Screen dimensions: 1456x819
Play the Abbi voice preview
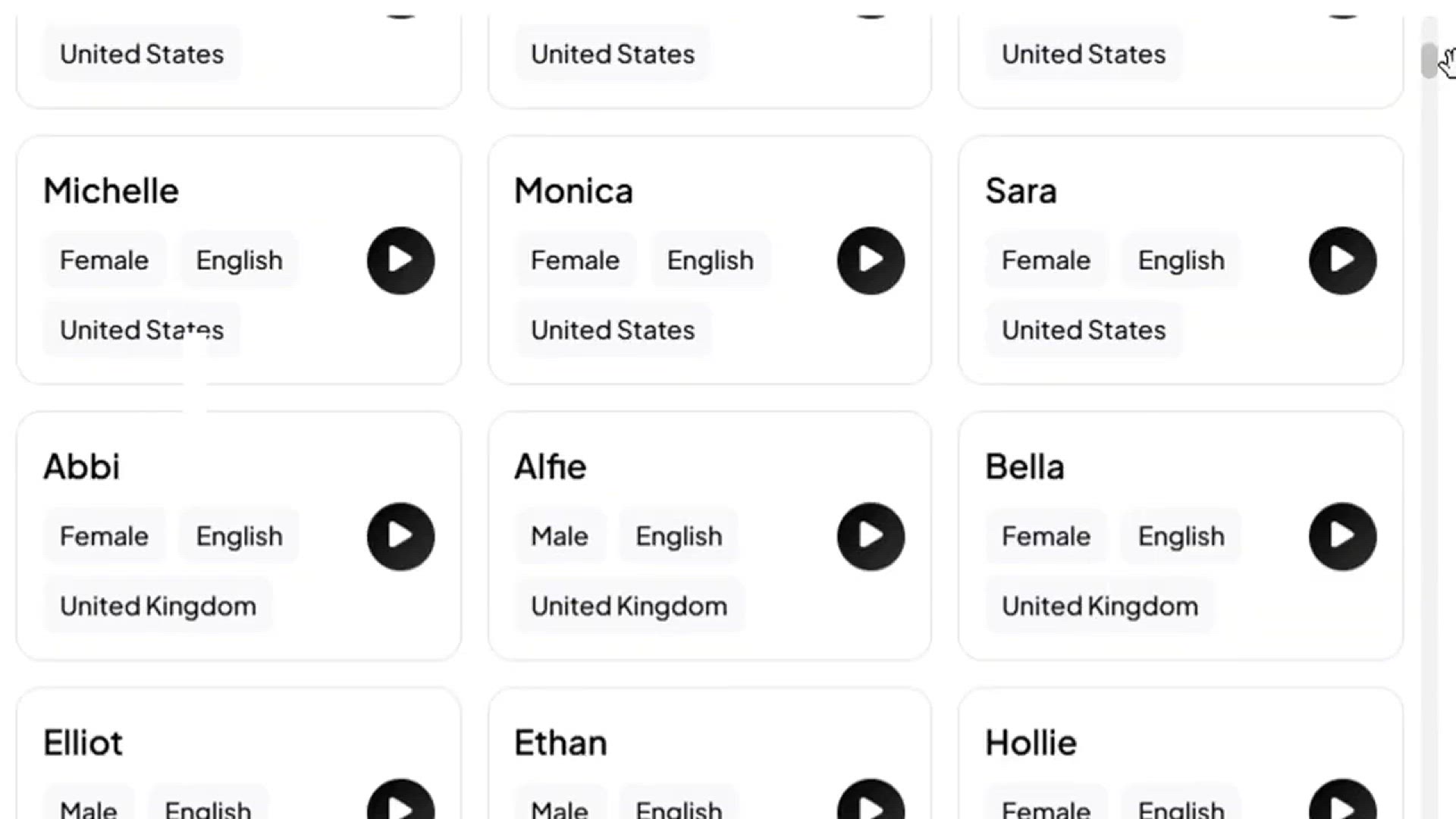pos(400,536)
